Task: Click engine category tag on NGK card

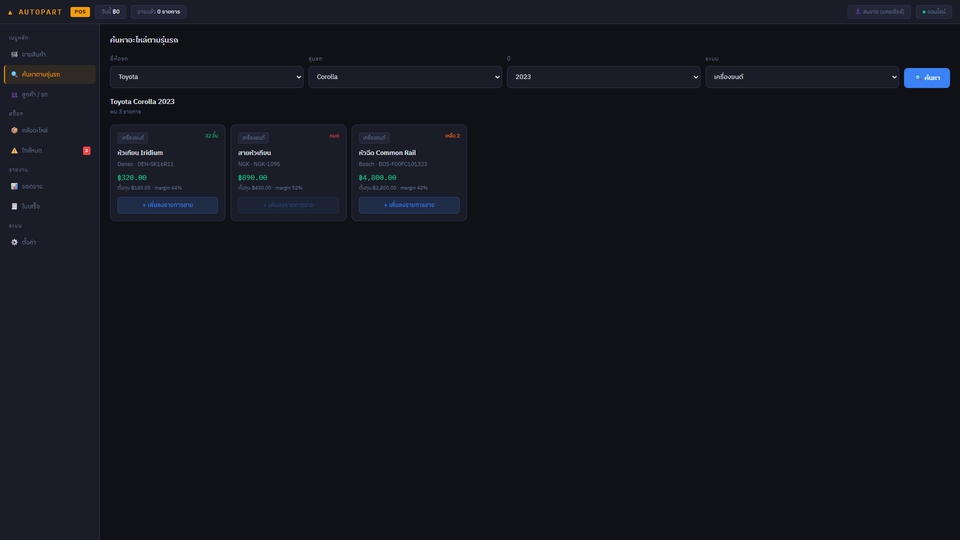Action: click(x=253, y=138)
